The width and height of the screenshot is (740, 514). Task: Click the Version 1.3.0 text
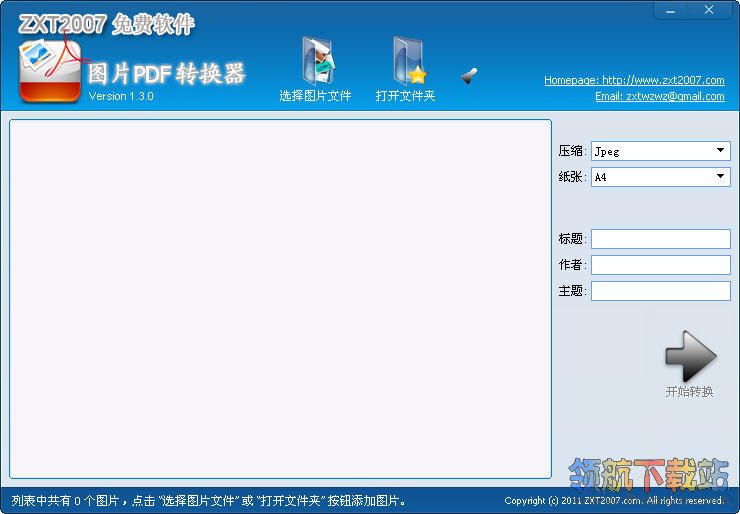click(x=121, y=96)
